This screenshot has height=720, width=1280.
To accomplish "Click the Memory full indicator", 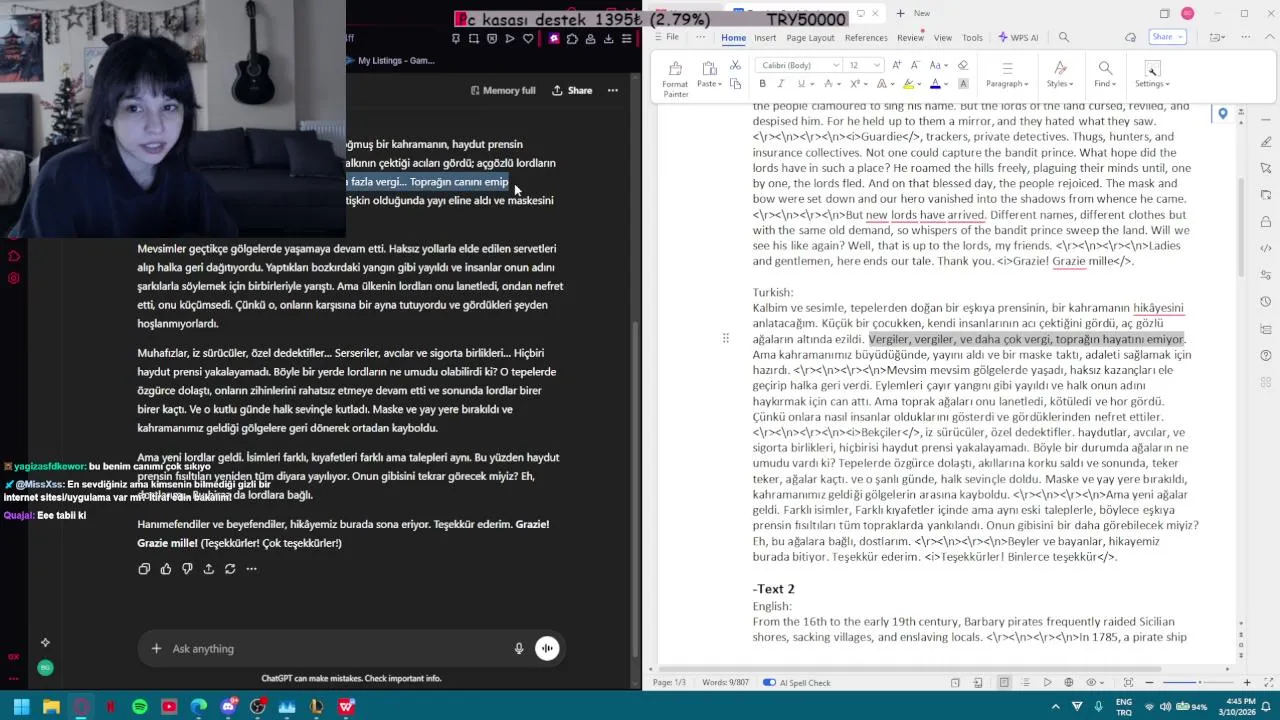I will (x=503, y=90).
